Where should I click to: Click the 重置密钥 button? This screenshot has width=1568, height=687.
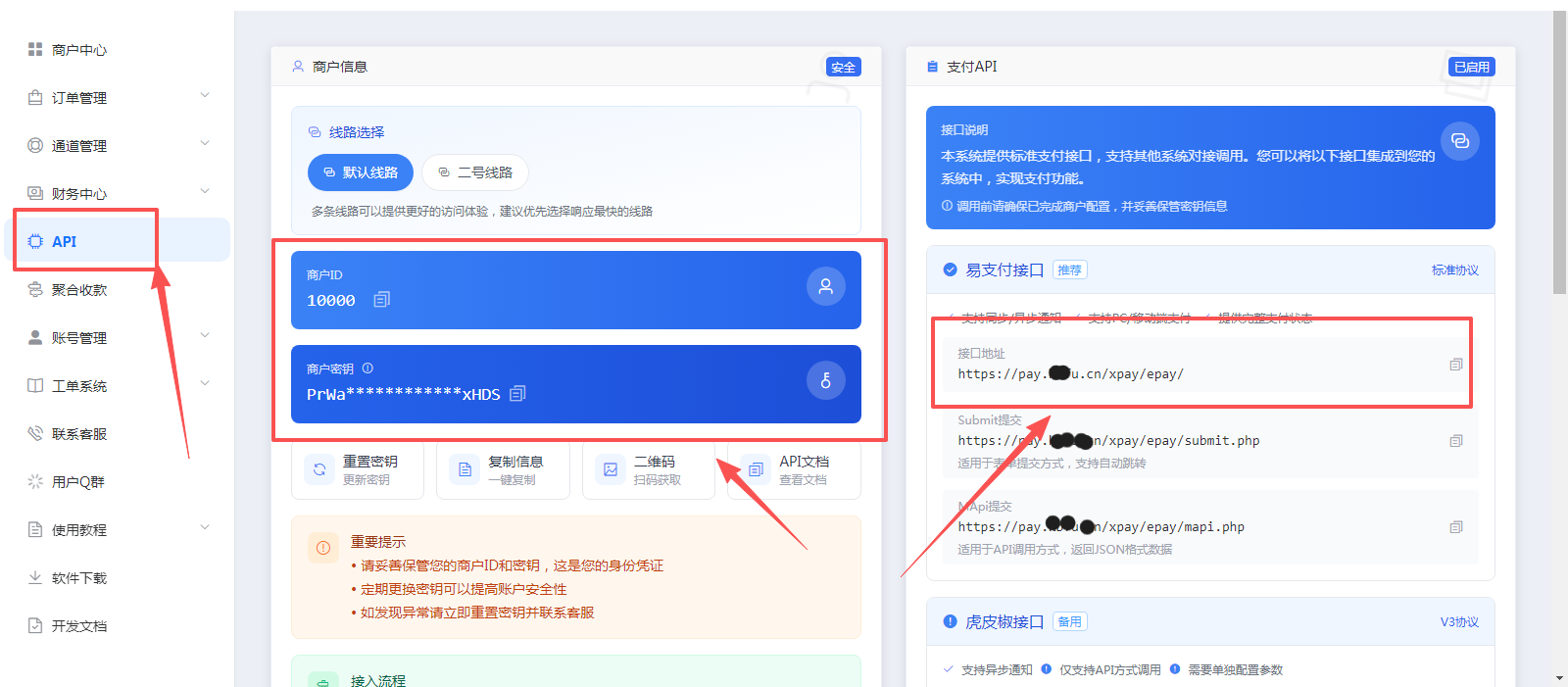point(358,470)
